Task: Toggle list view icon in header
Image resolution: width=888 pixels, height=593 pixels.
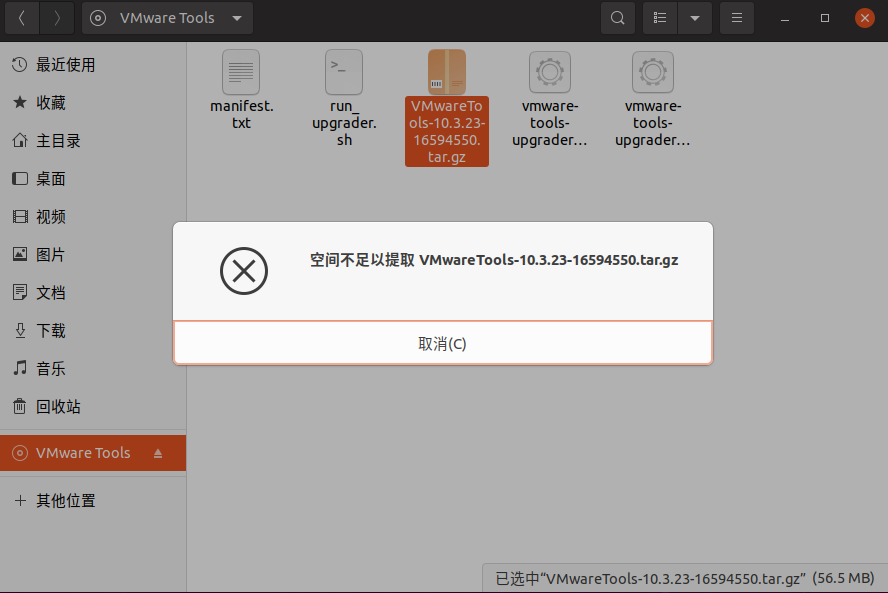Action: pyautogui.click(x=660, y=18)
